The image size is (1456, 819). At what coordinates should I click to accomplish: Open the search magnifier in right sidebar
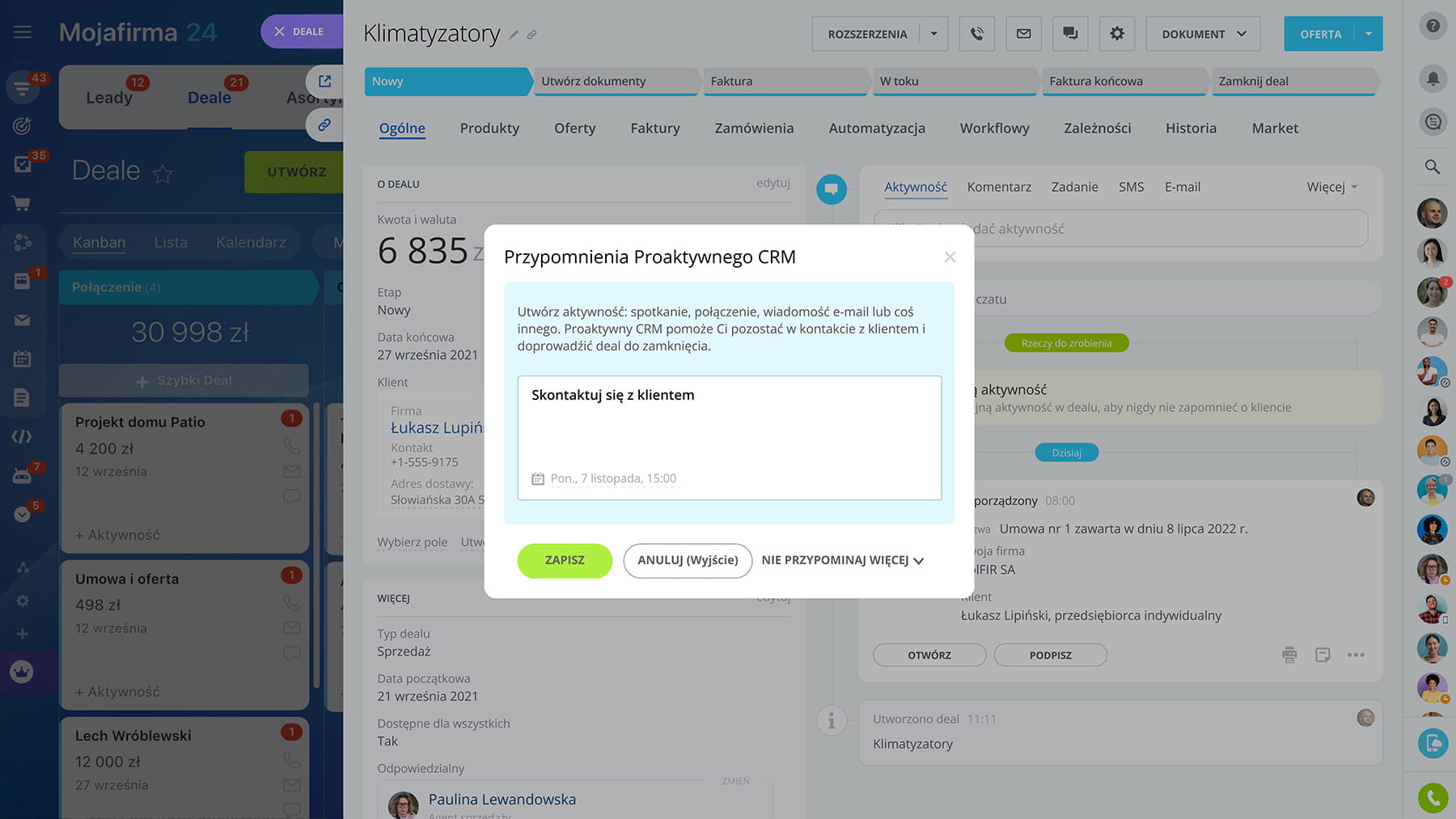pyautogui.click(x=1433, y=167)
